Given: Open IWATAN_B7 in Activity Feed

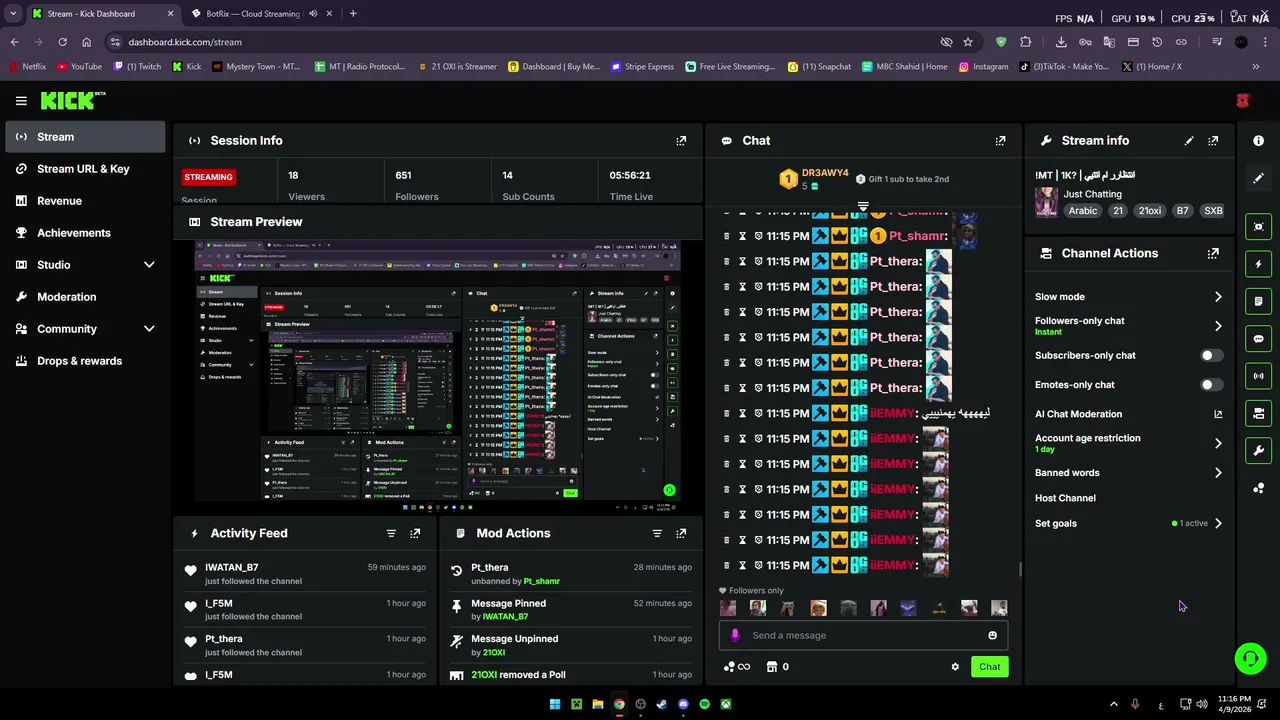Looking at the screenshot, I should [x=231, y=568].
